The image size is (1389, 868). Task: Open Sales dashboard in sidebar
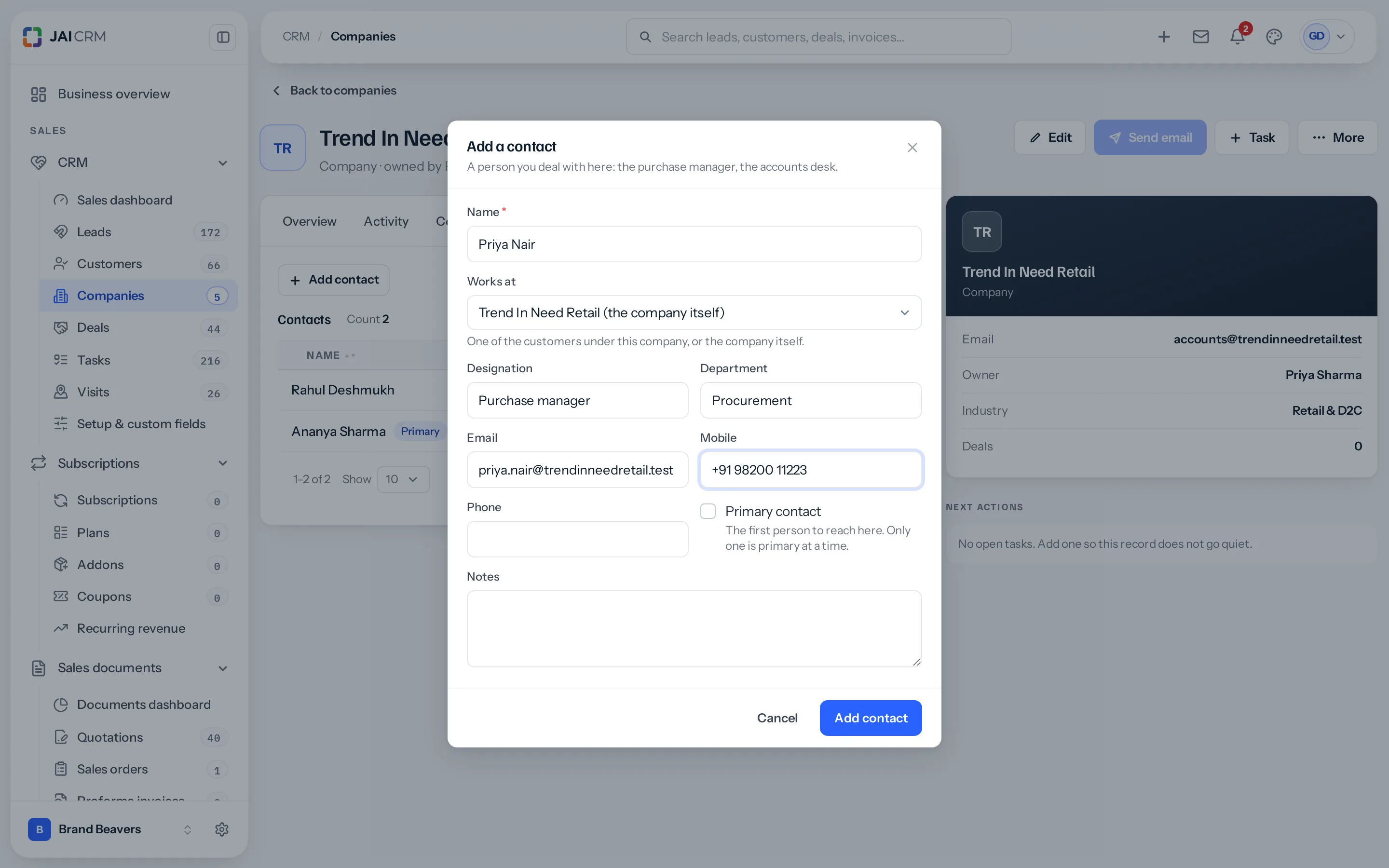[139, 200]
